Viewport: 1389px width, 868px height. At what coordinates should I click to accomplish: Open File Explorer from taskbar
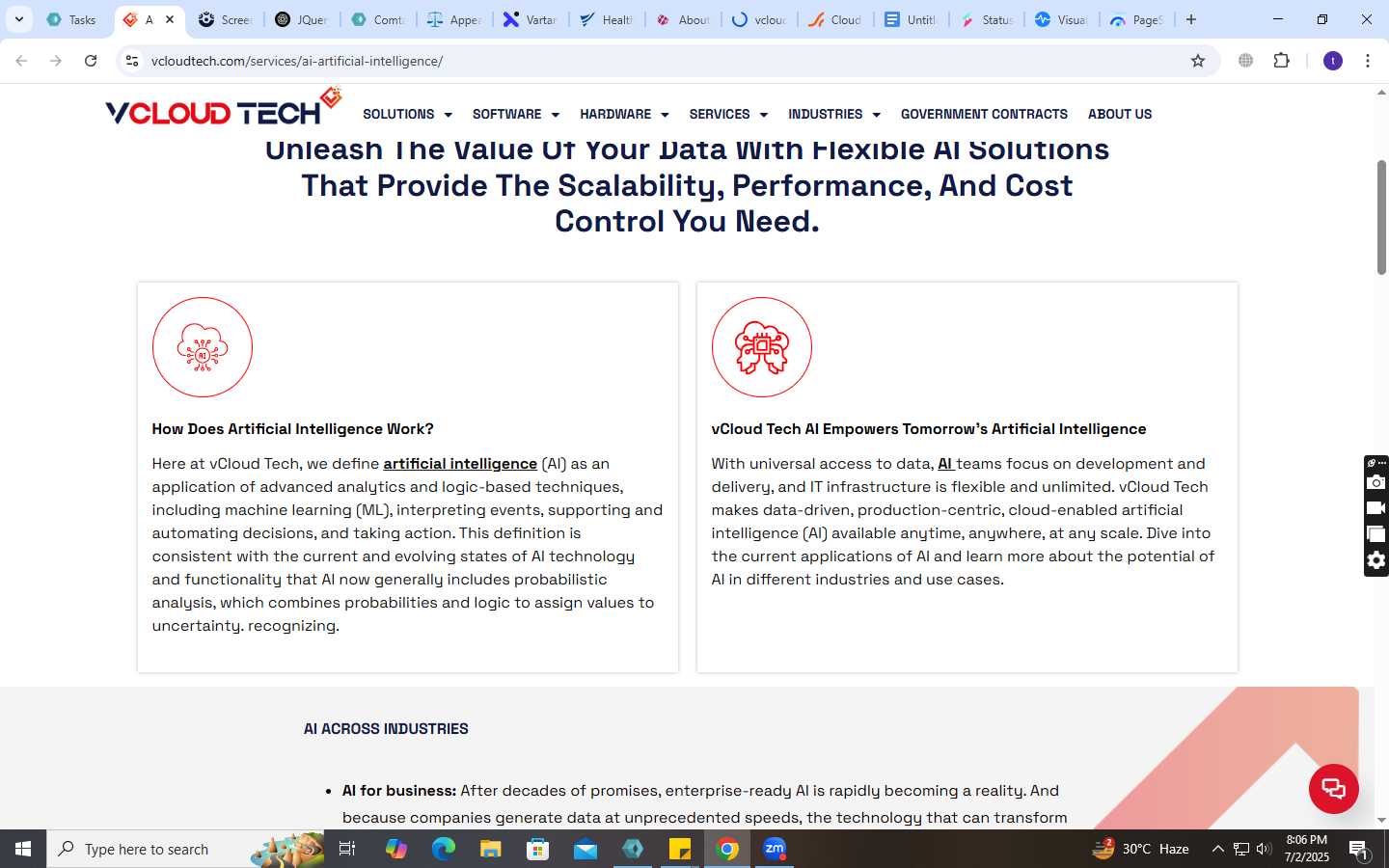[x=490, y=849]
